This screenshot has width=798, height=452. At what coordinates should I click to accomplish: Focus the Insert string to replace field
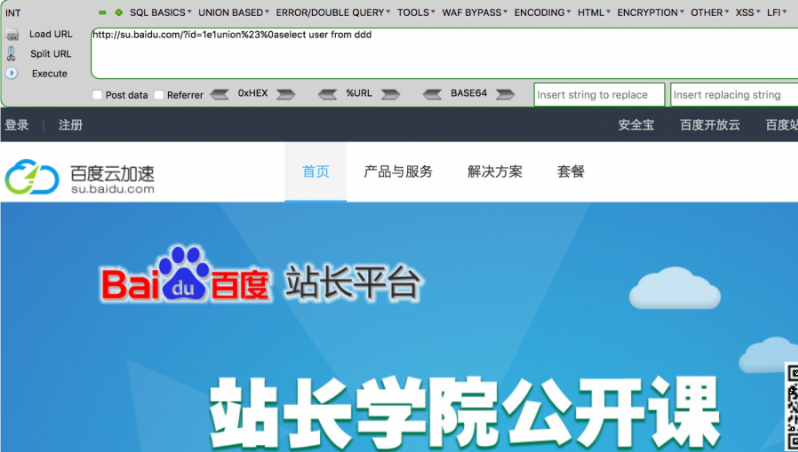599,95
